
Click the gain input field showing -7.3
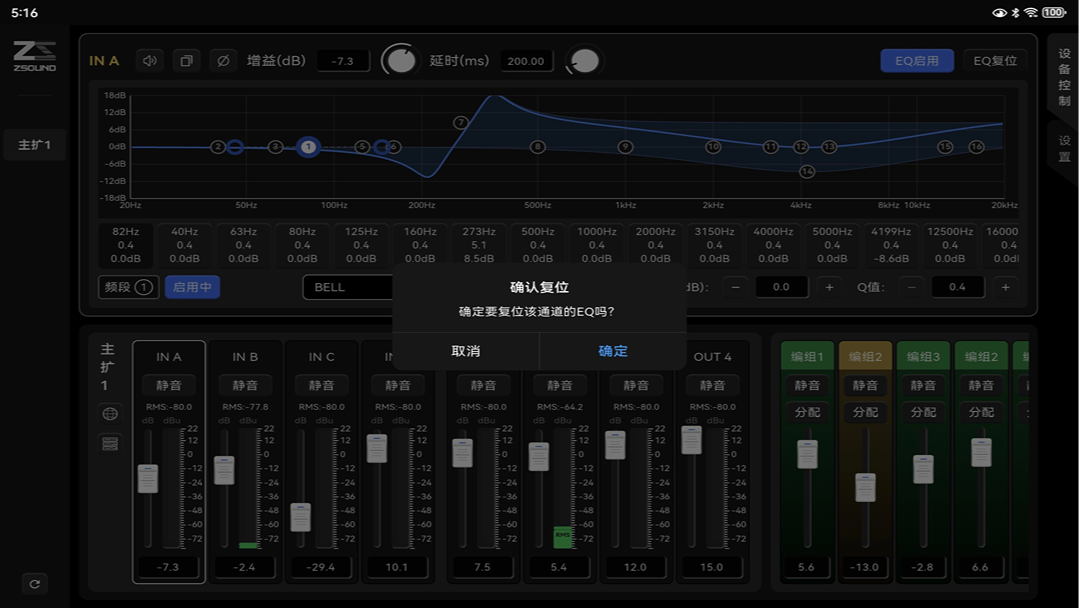coord(341,60)
